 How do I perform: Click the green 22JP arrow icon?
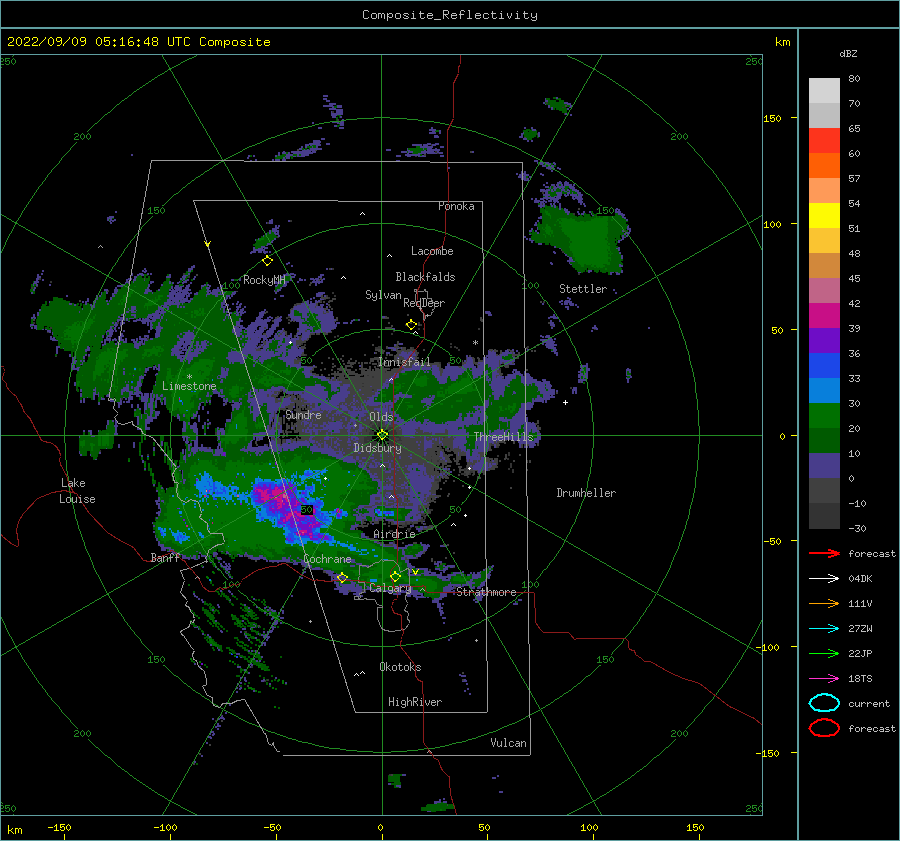[x=824, y=653]
